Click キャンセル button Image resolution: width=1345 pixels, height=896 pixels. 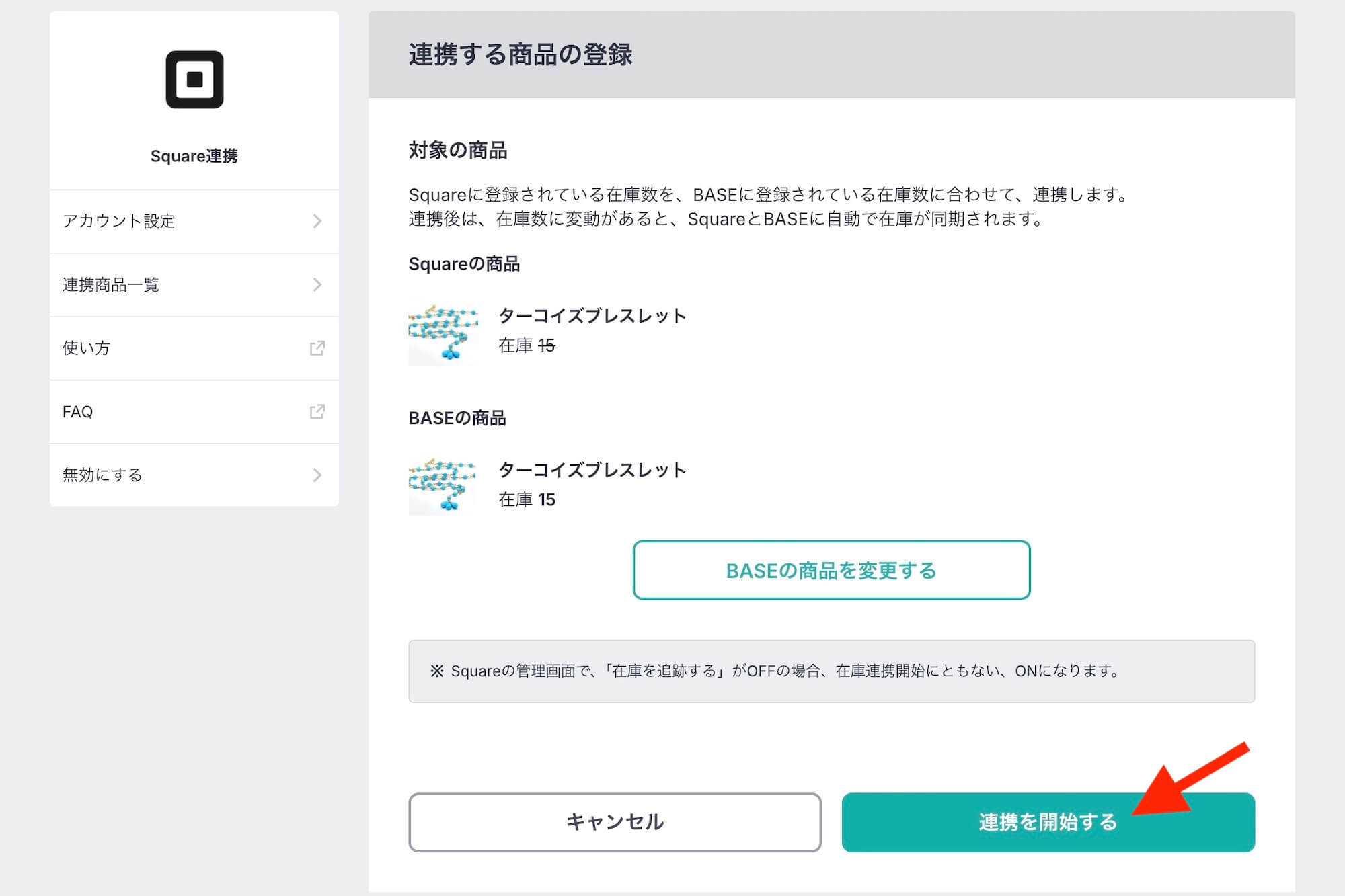[x=615, y=822]
